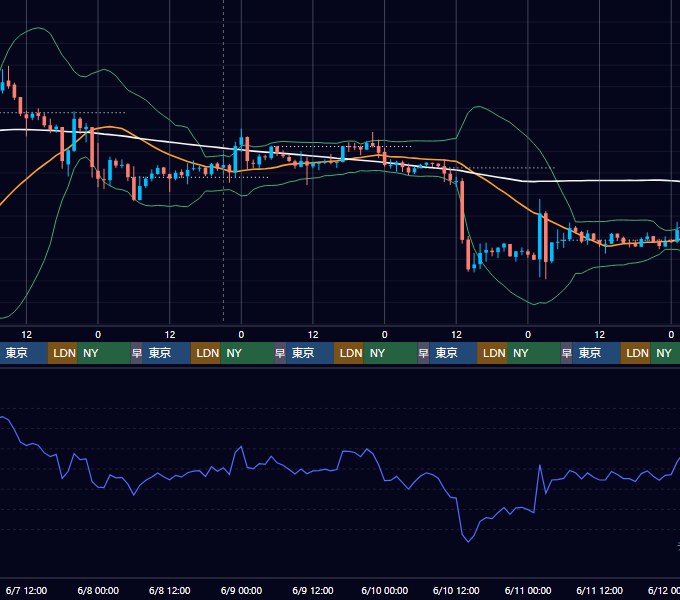
Task: Select the 東京 session block above 6/10 12:00
Action: (453, 353)
